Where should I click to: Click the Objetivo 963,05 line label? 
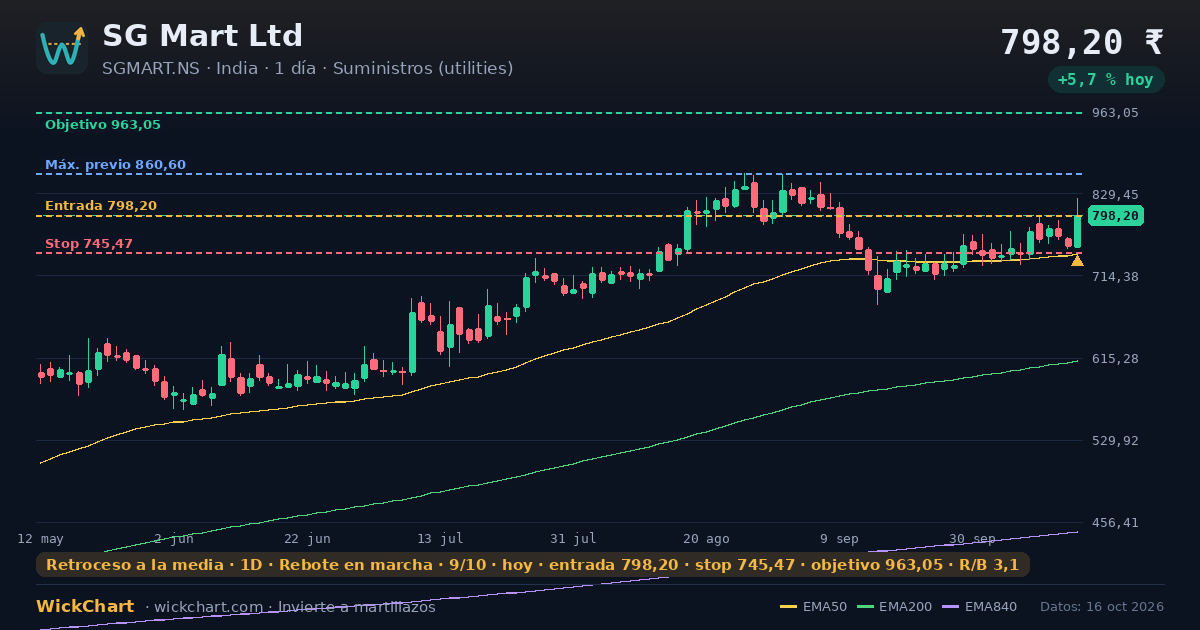pyautogui.click(x=103, y=125)
